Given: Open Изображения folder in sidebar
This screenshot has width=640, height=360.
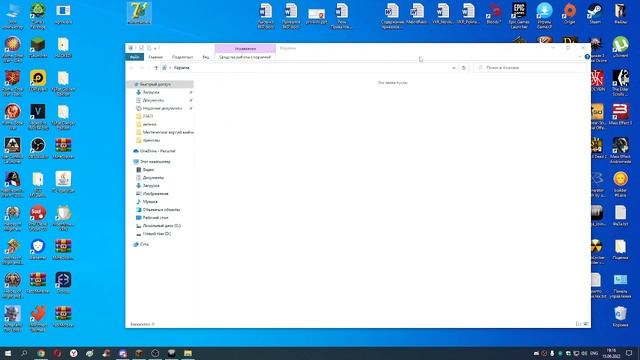Looking at the screenshot, I should [155, 193].
